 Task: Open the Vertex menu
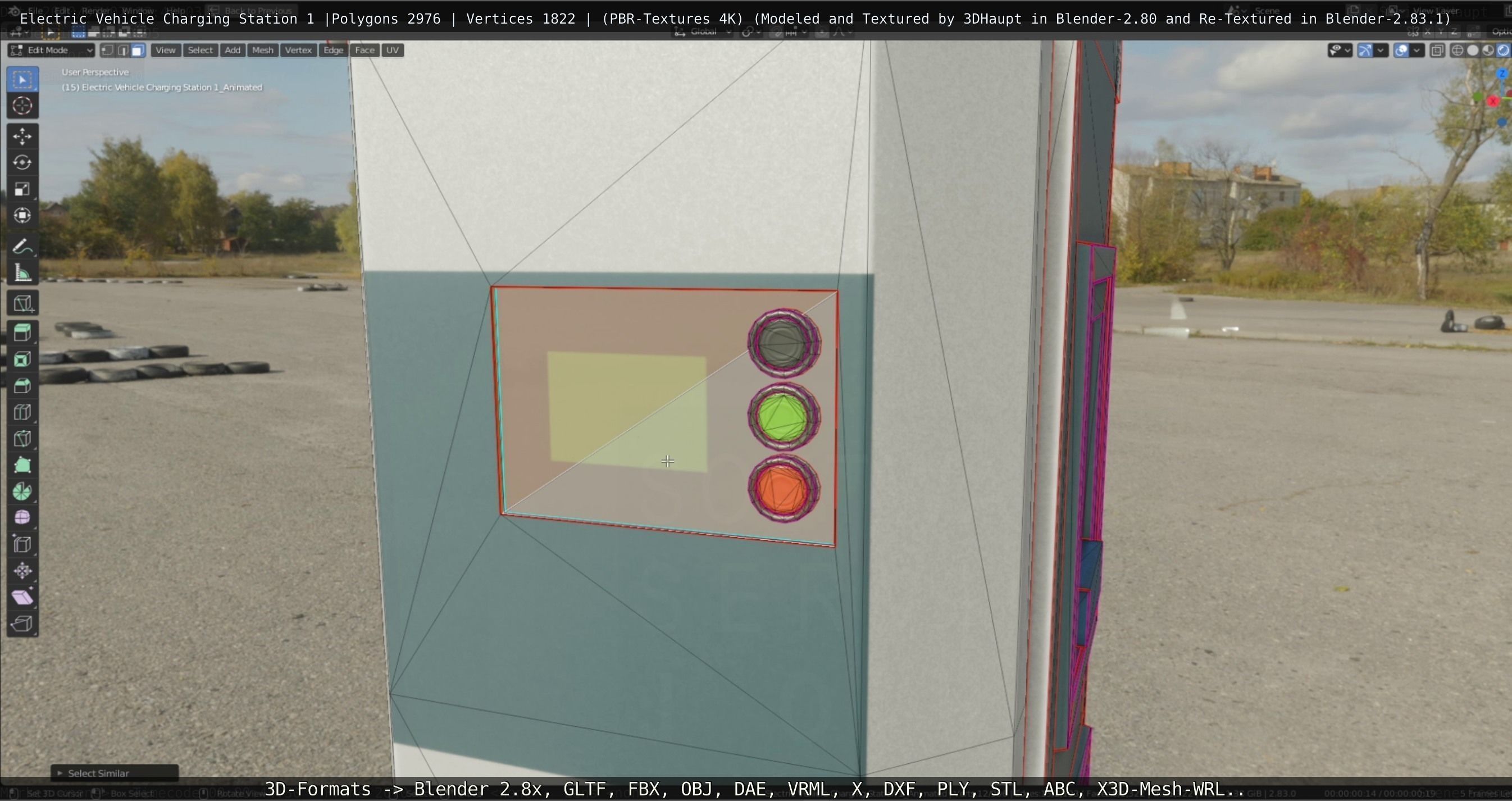click(x=298, y=51)
